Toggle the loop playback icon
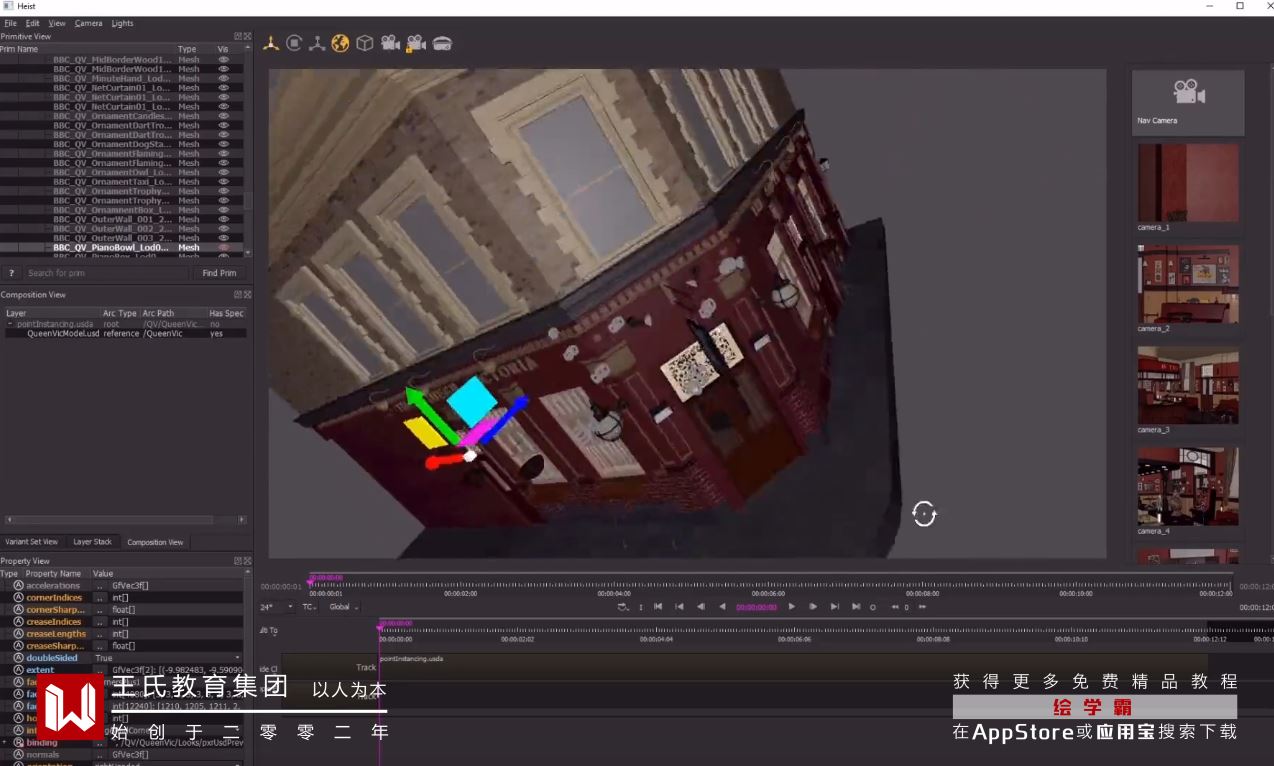Image resolution: width=1274 pixels, height=766 pixels. click(x=623, y=607)
